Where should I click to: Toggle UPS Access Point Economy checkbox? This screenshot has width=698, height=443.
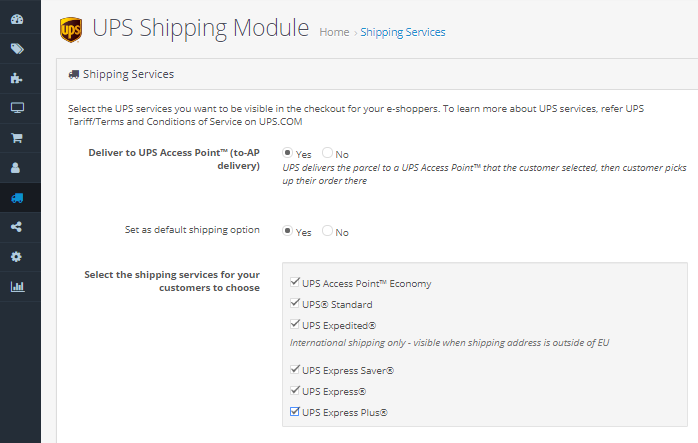[x=294, y=282]
